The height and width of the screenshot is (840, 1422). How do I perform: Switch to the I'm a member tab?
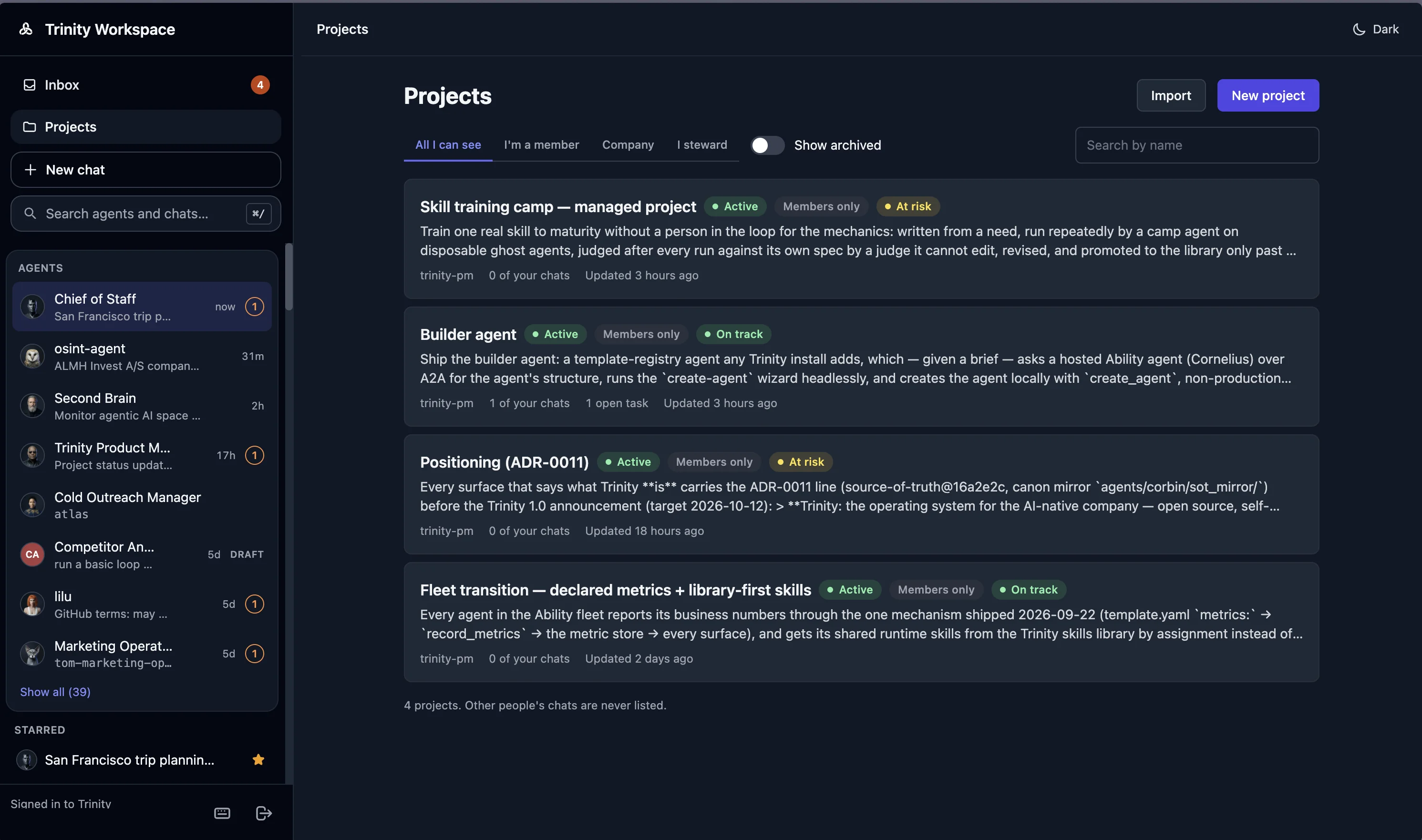point(542,145)
